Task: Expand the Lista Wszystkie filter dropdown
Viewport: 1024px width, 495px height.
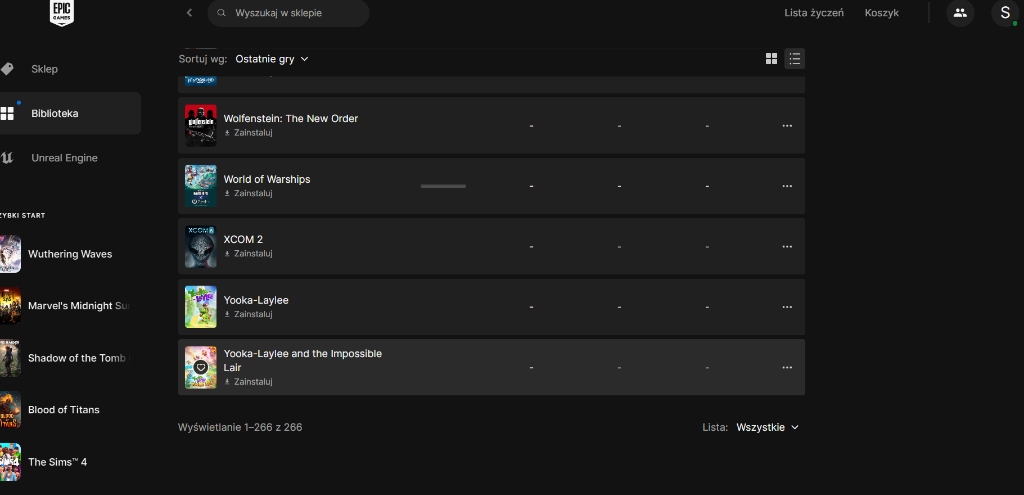Action: pyautogui.click(x=767, y=427)
